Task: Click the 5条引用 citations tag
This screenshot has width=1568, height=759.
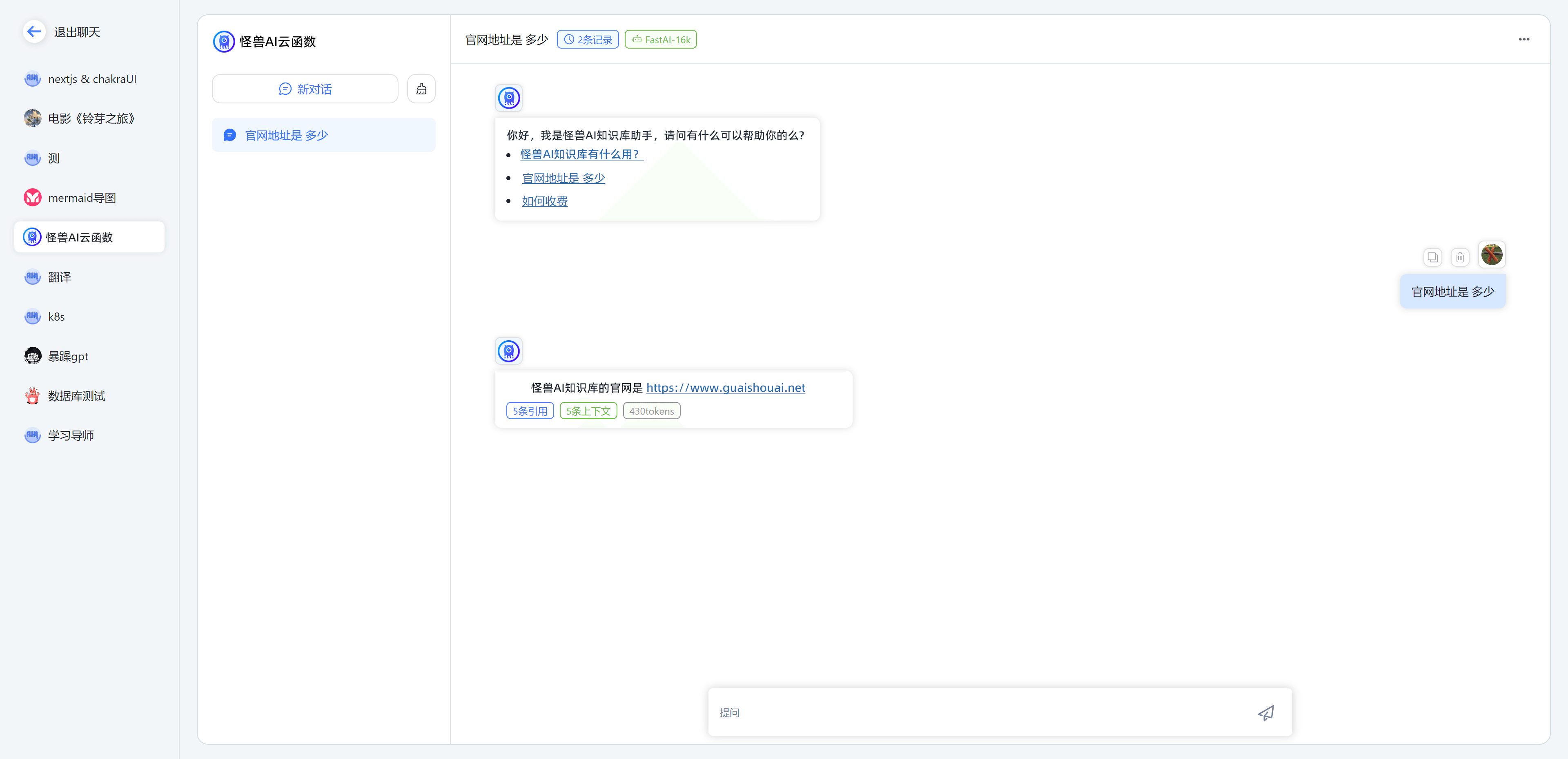Action: pos(530,411)
